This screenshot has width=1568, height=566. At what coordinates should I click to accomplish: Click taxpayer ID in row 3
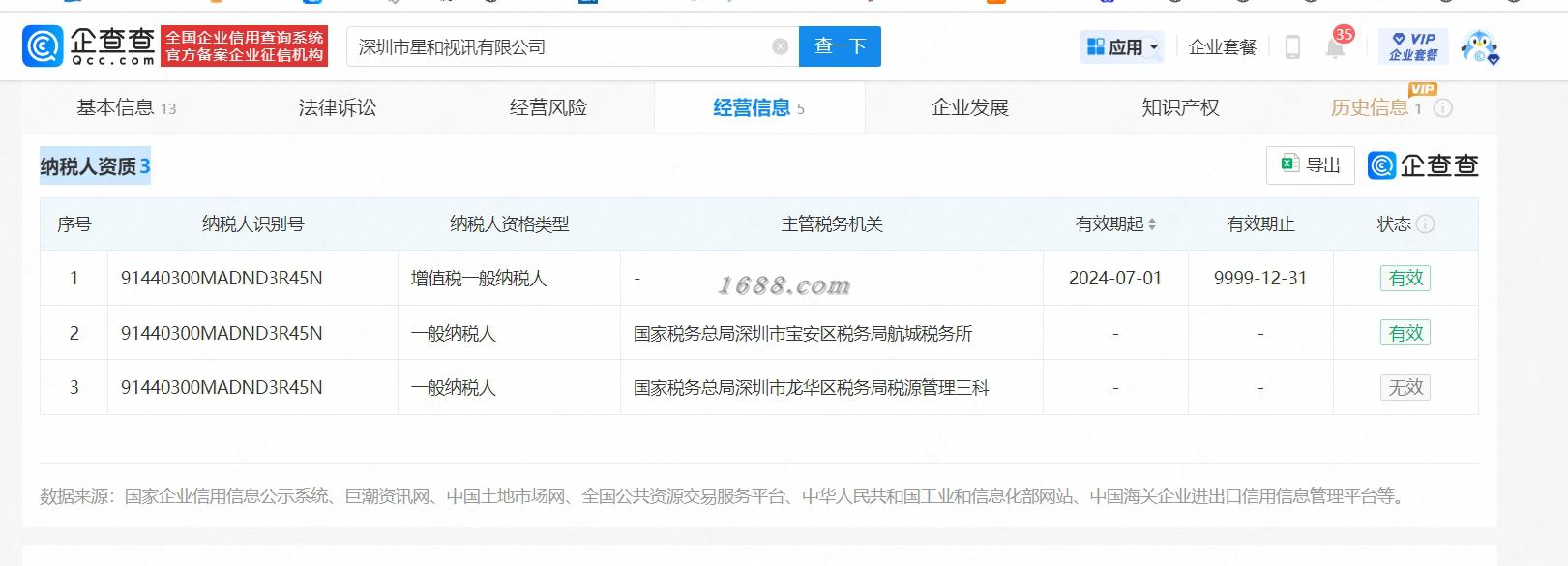tap(222, 387)
